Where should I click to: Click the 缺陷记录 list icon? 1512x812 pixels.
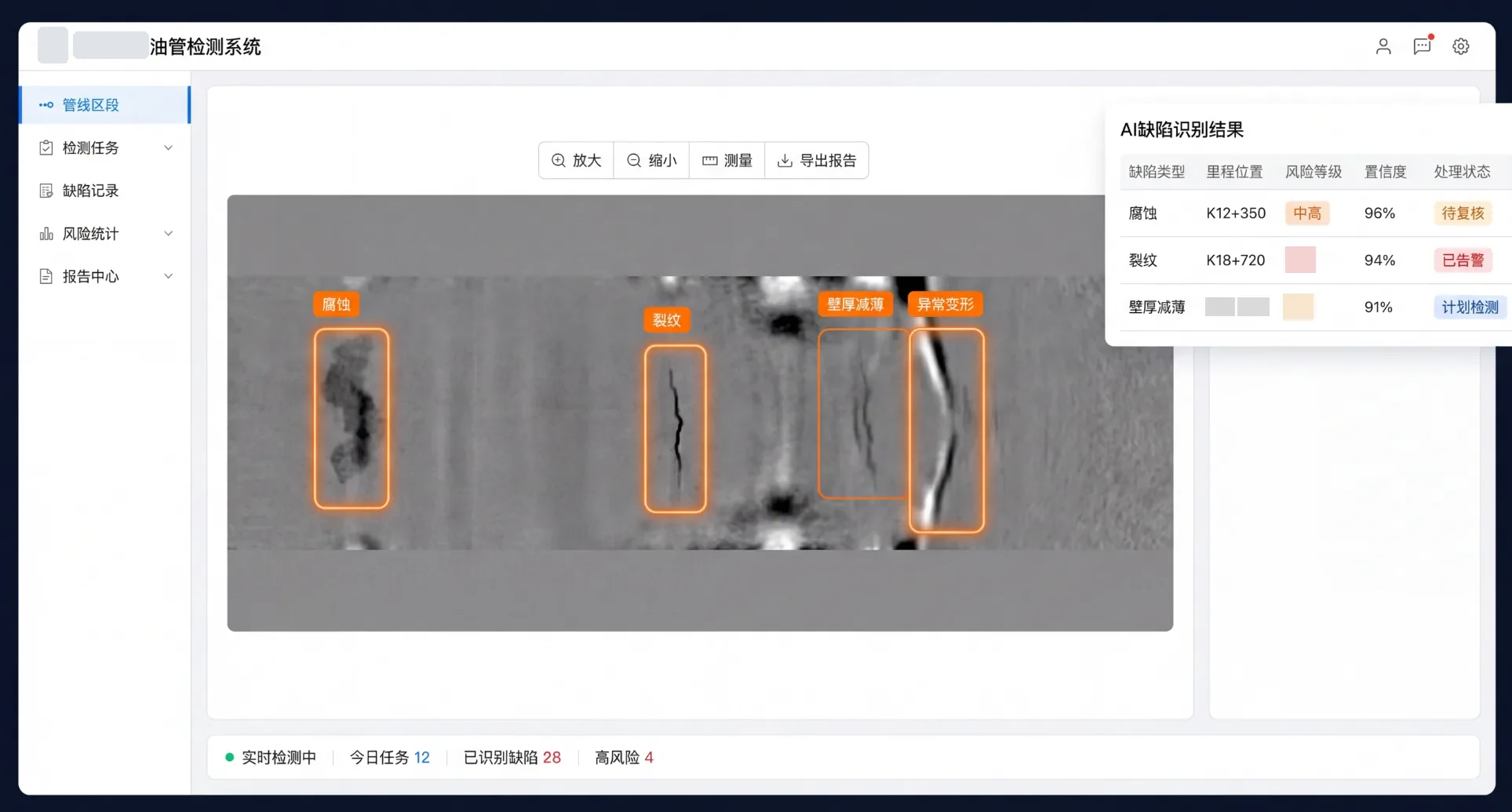(x=46, y=191)
